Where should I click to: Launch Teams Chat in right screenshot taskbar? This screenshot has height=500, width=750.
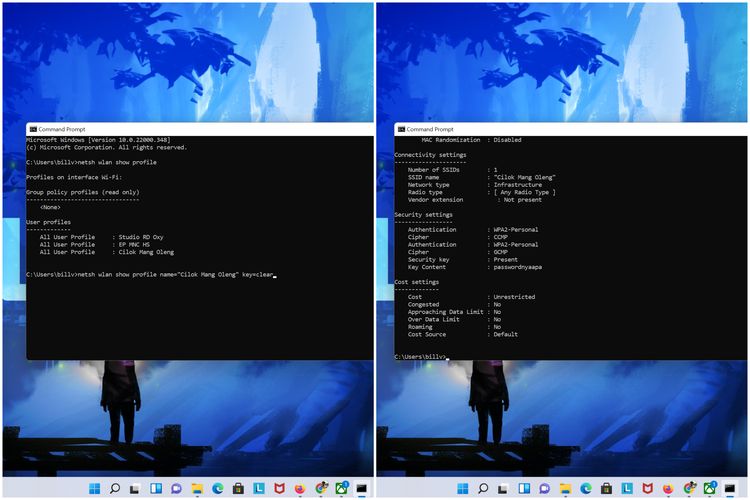pos(544,488)
